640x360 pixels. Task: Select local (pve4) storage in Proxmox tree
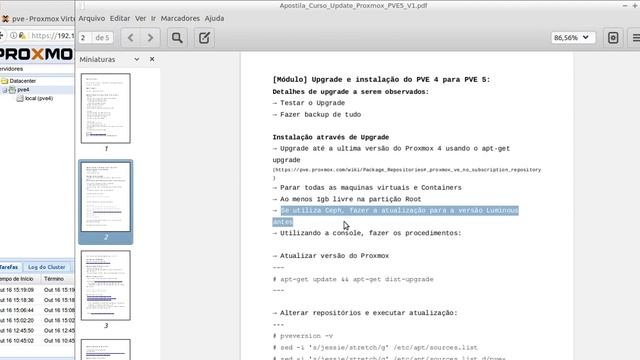click(x=39, y=98)
